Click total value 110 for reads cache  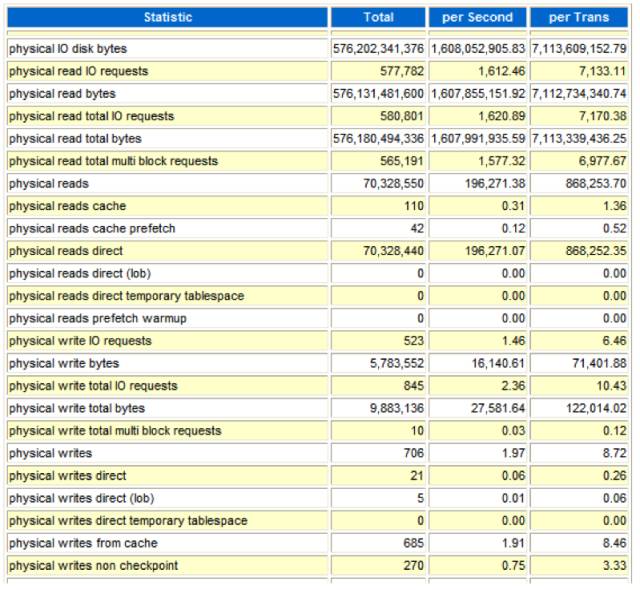[x=414, y=206]
